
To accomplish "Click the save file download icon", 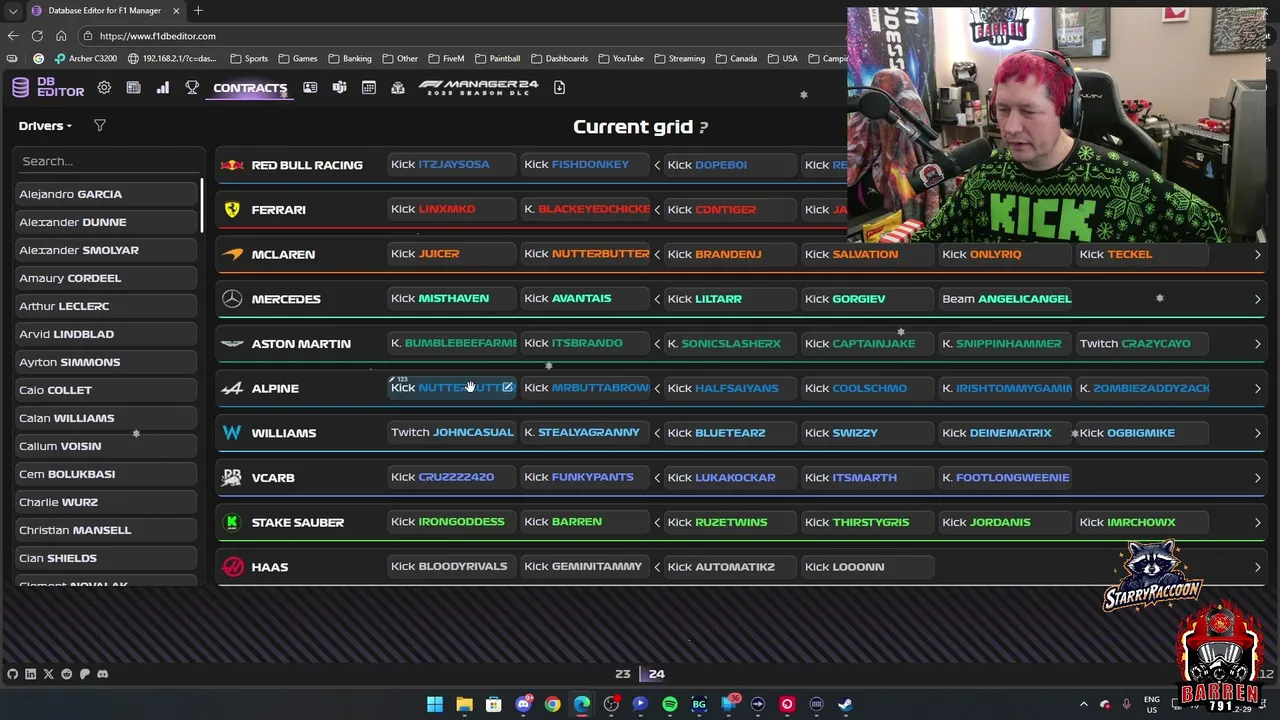I will point(559,88).
